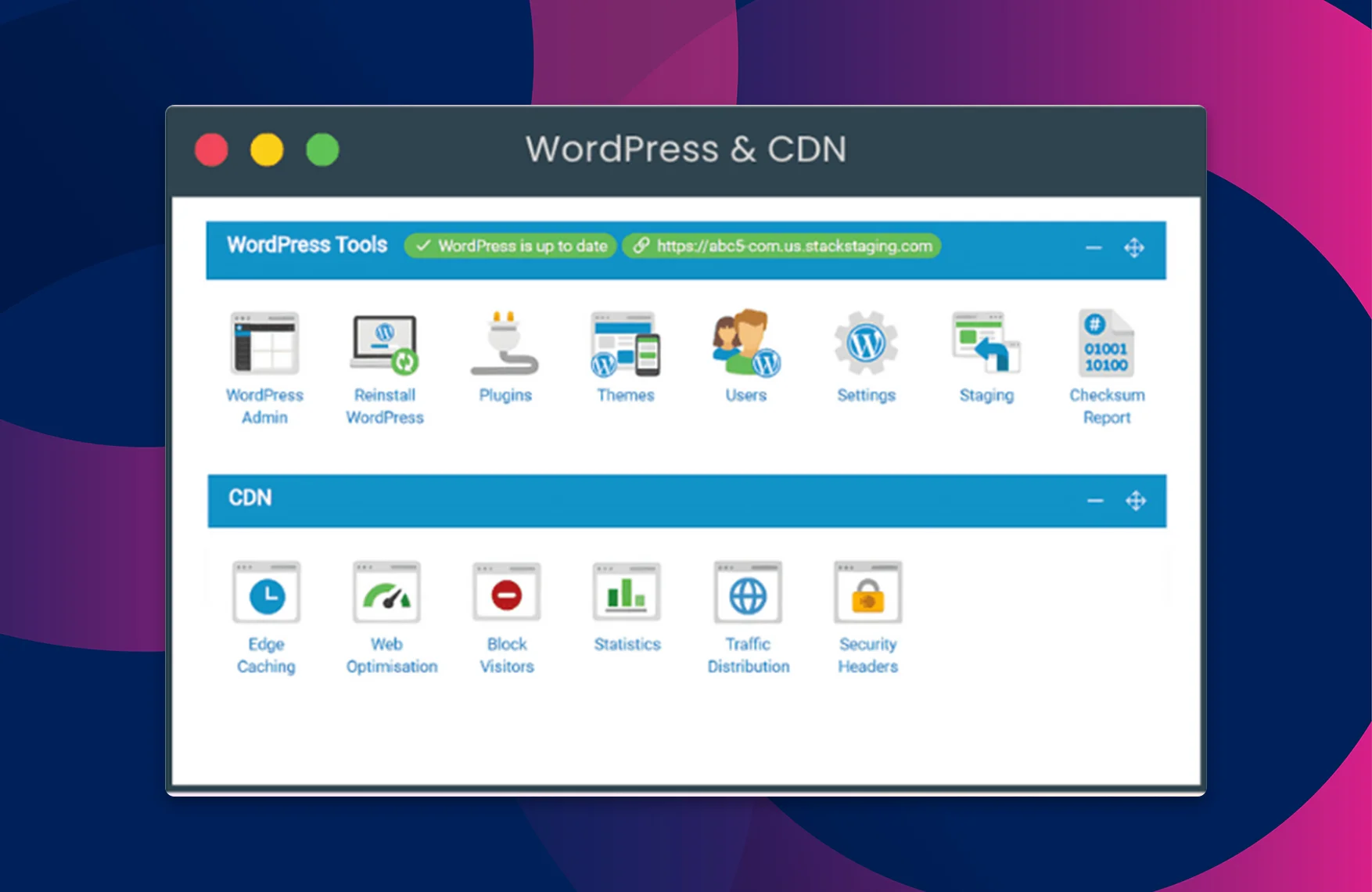Launch the Staging icon

tap(986, 342)
